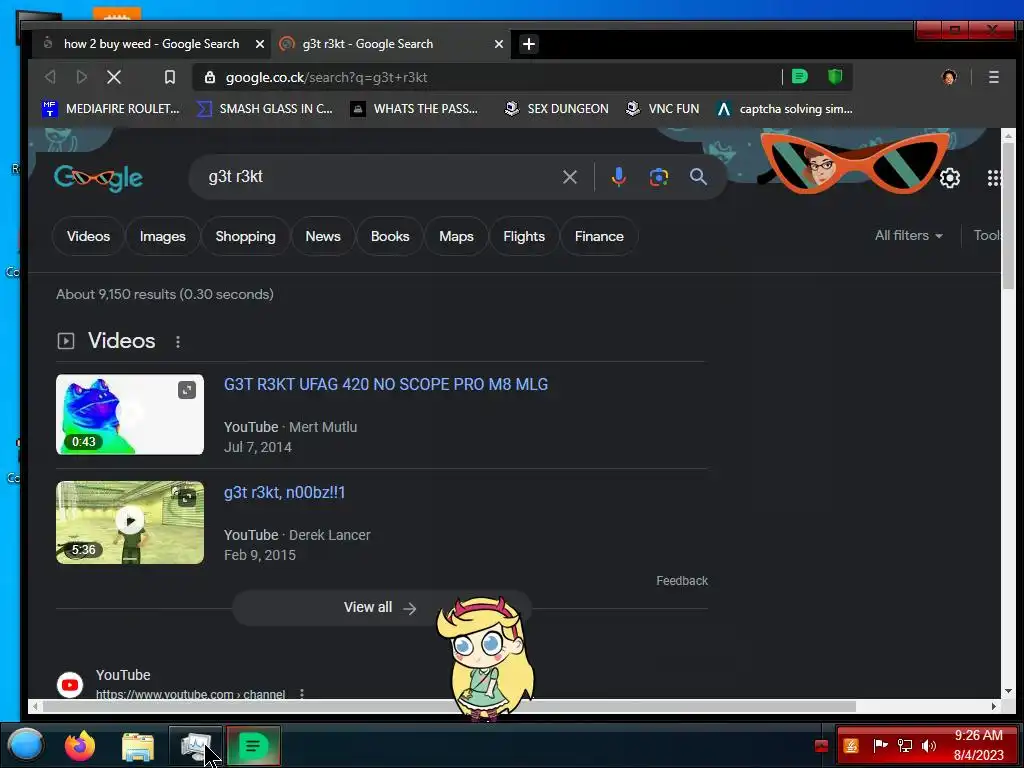The image size is (1024, 768).
Task: Open Google quick settings gear
Action: tap(950, 178)
